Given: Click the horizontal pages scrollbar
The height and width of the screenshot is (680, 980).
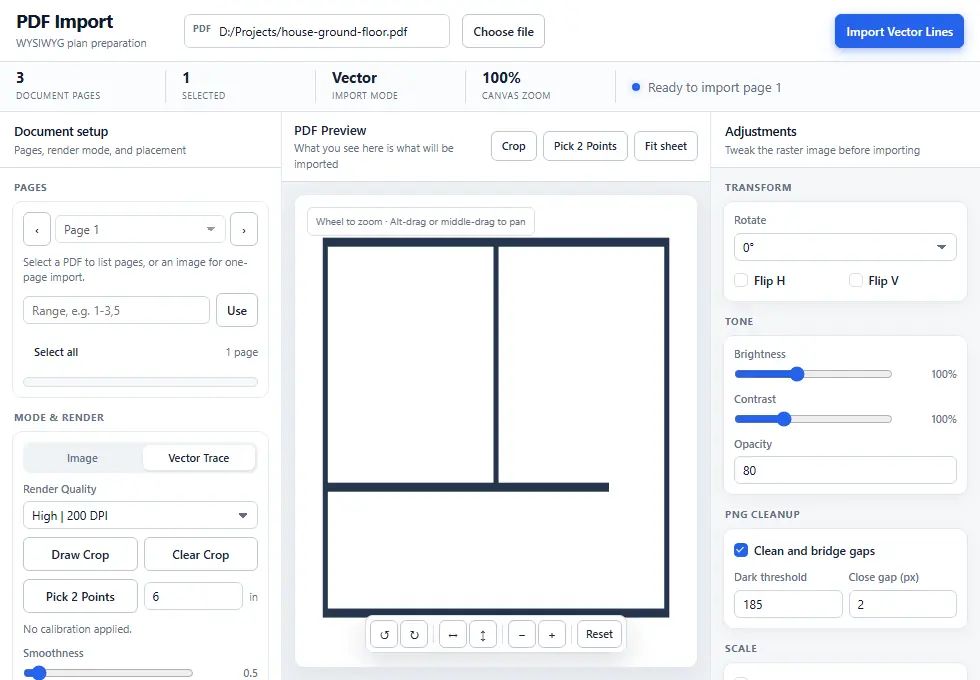Looking at the screenshot, I should tap(140, 382).
